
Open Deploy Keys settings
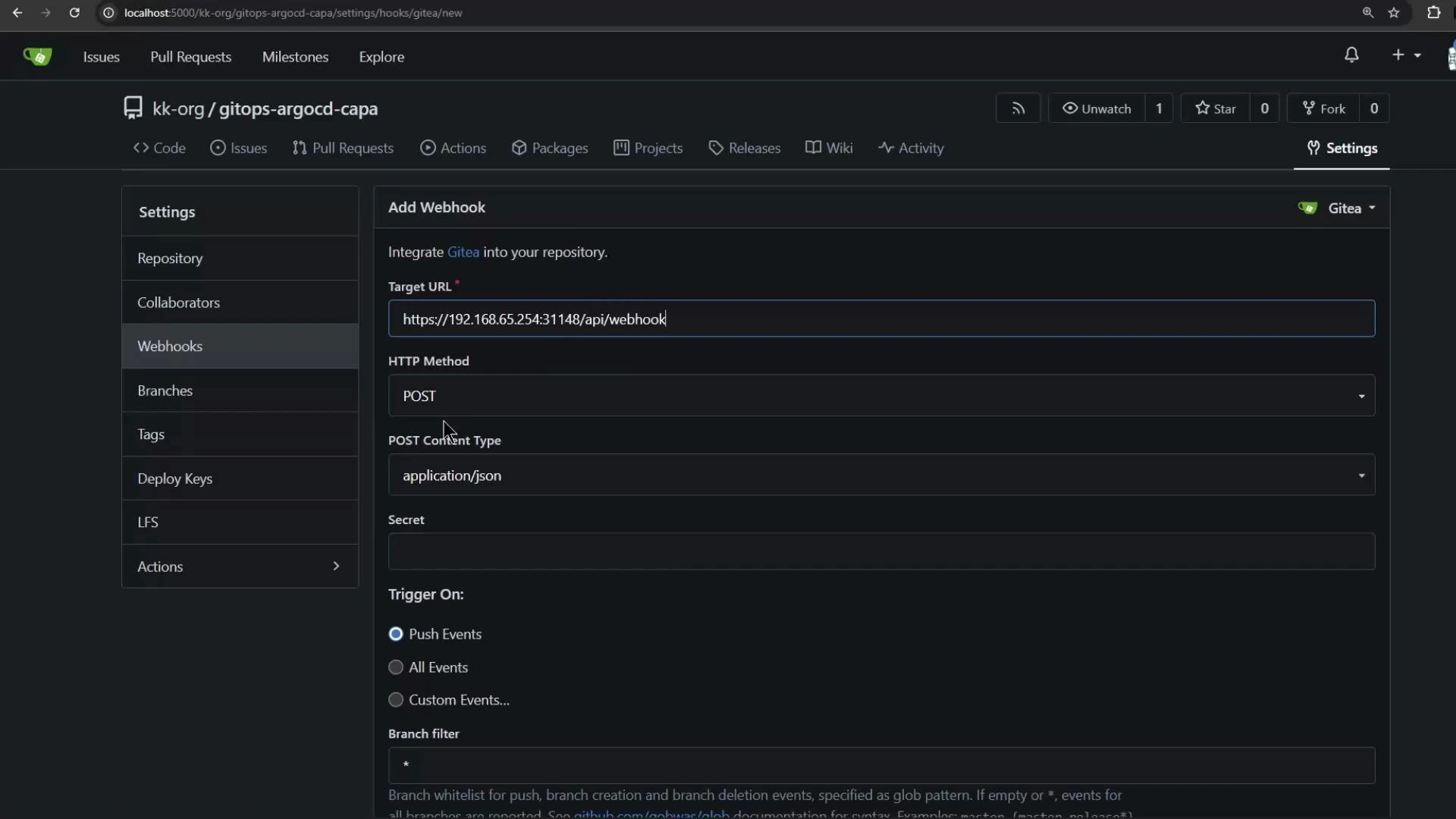coord(174,479)
